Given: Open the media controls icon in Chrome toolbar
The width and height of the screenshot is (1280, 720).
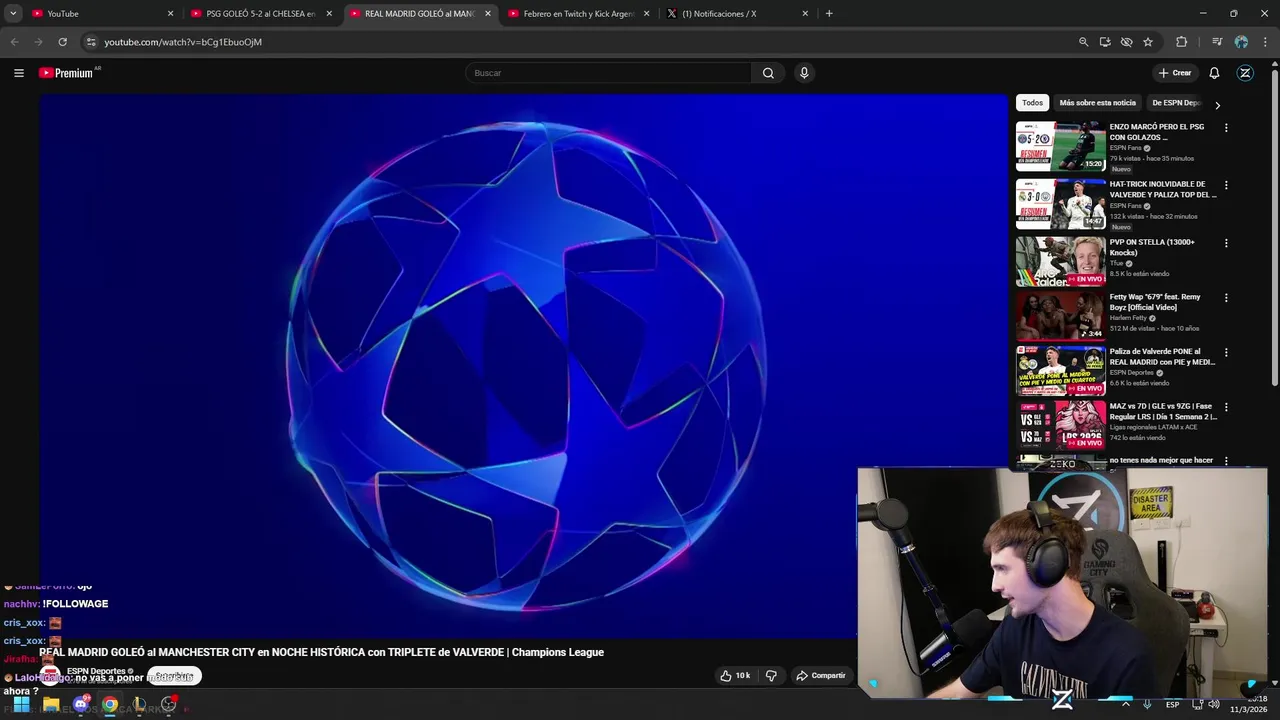Looking at the screenshot, I should click(x=1217, y=42).
